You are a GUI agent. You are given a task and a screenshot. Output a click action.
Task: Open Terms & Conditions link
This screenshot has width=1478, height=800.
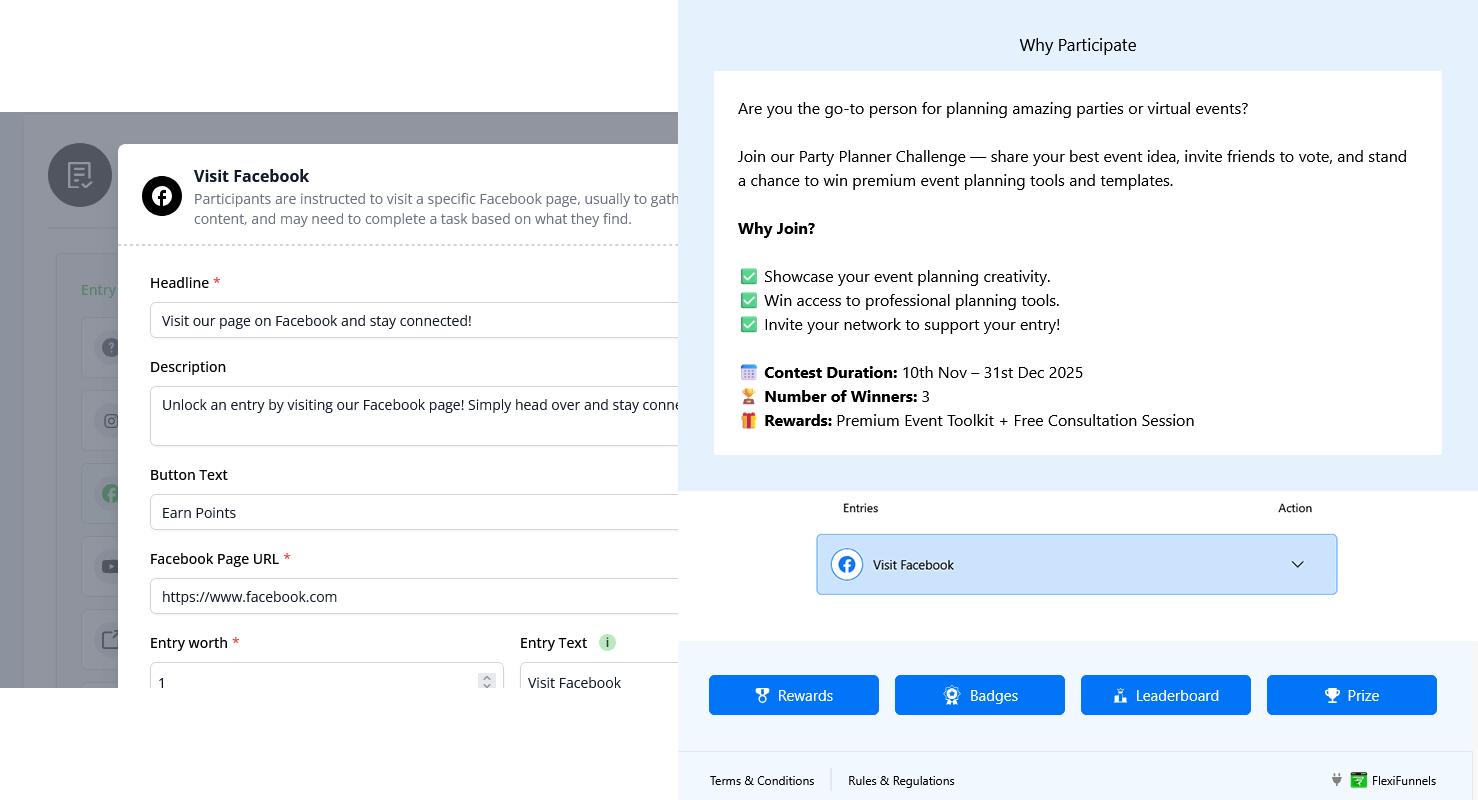[x=762, y=781]
